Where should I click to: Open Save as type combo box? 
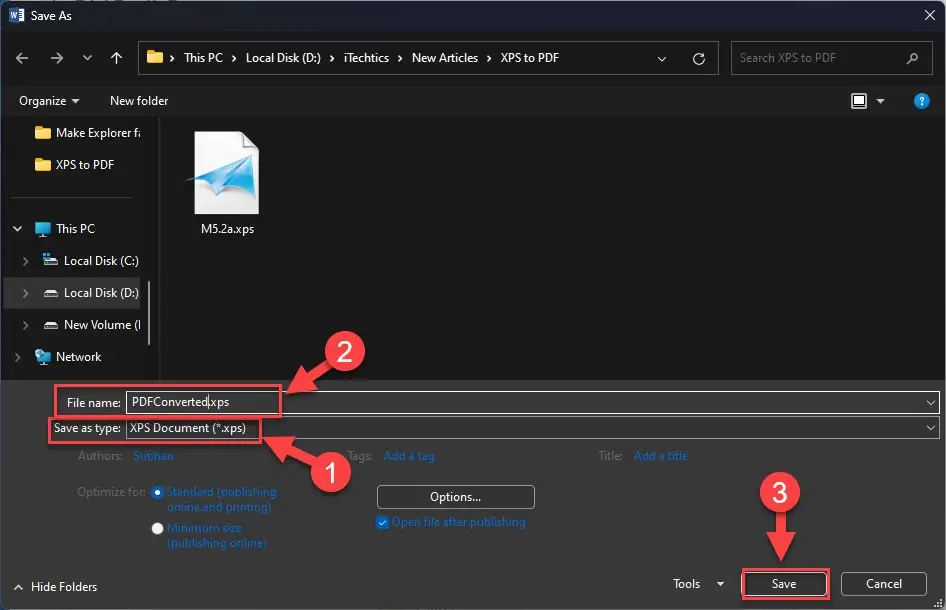532,428
